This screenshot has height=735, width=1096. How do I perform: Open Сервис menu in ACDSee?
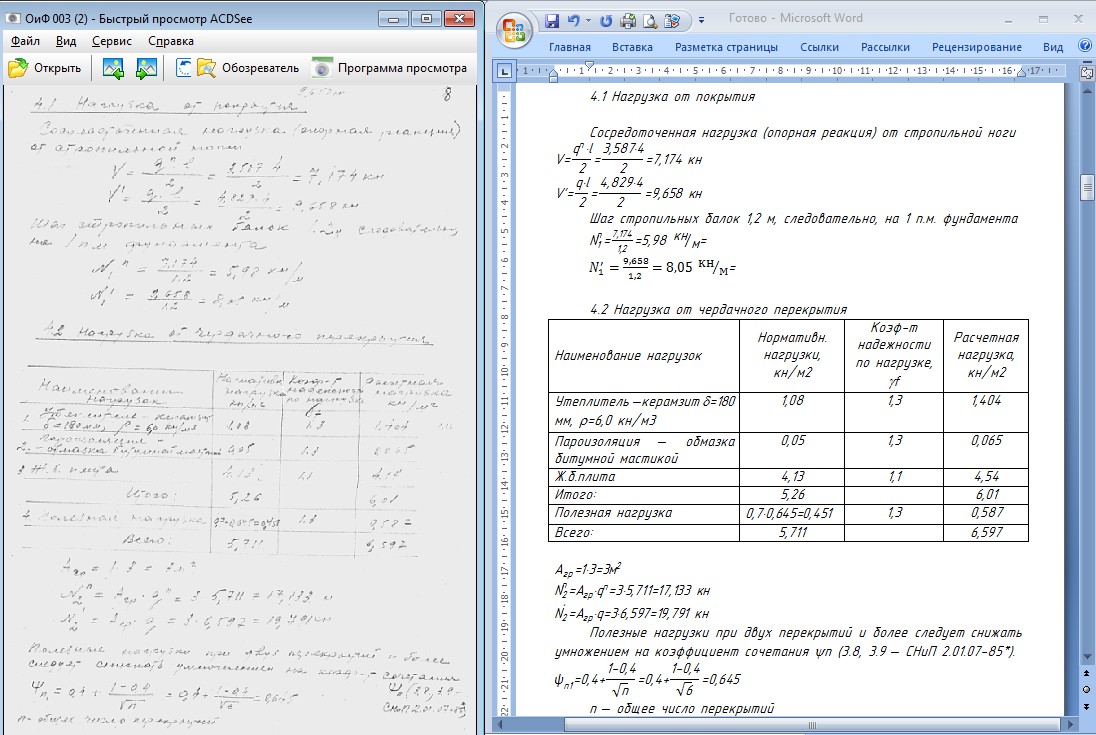[x=112, y=41]
